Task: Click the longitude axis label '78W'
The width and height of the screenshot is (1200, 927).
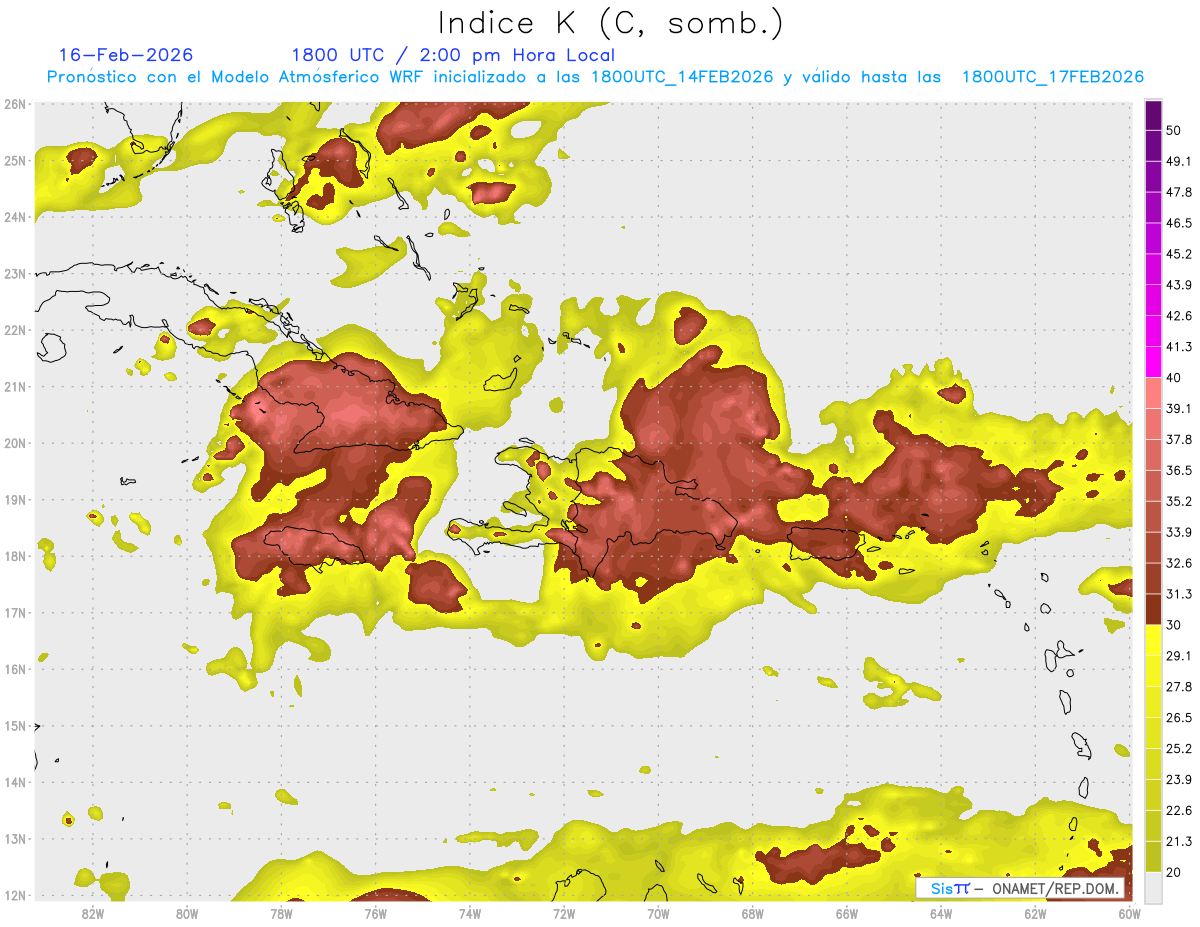Action: pos(281,913)
